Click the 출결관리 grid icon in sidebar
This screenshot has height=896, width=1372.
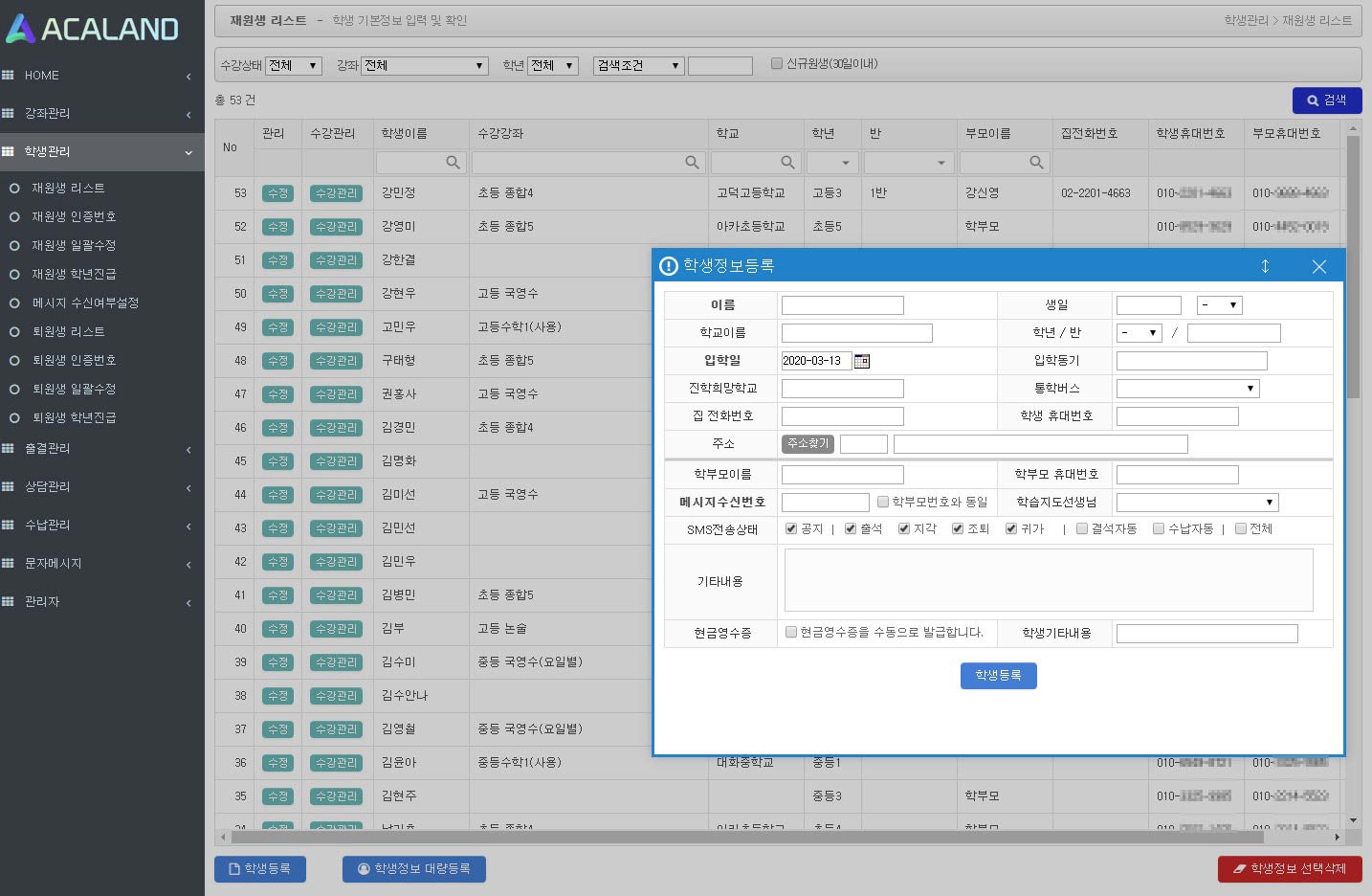tap(8, 448)
